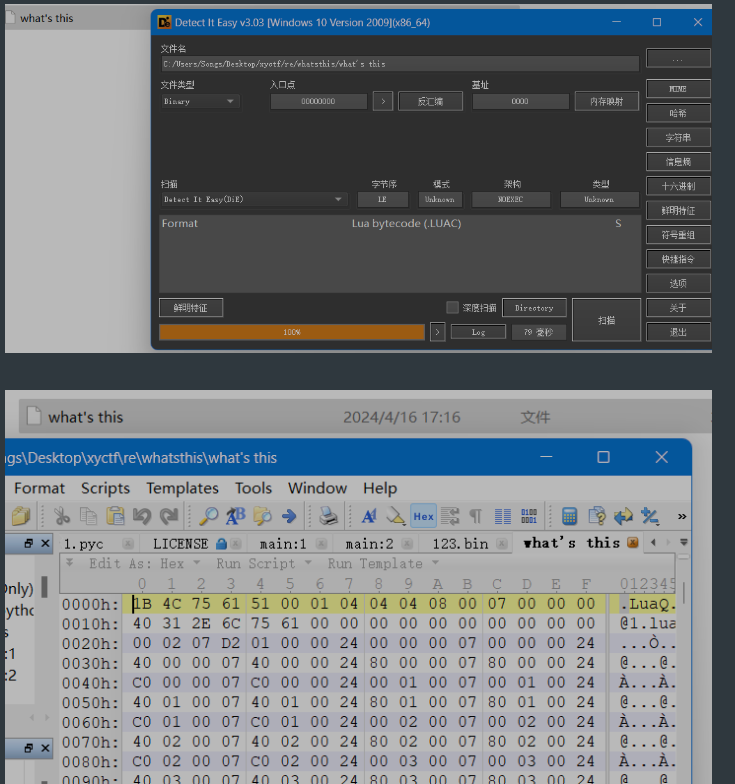Screen dimensions: 735x784
Task: Click the Directory button
Action: pyautogui.click(x=534, y=308)
